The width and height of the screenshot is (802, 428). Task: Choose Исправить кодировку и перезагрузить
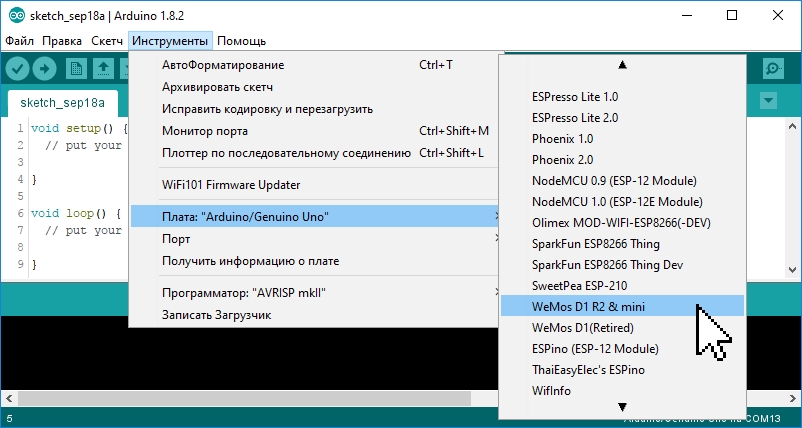[315, 109]
